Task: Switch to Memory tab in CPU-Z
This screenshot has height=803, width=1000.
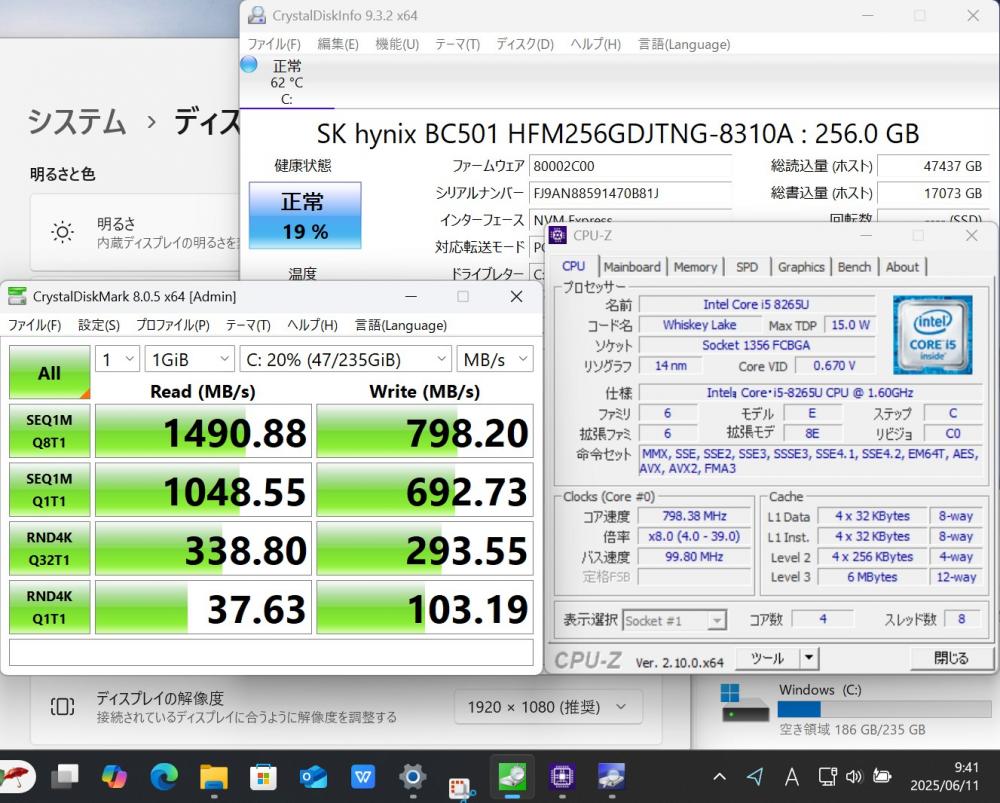Action: coord(695,267)
